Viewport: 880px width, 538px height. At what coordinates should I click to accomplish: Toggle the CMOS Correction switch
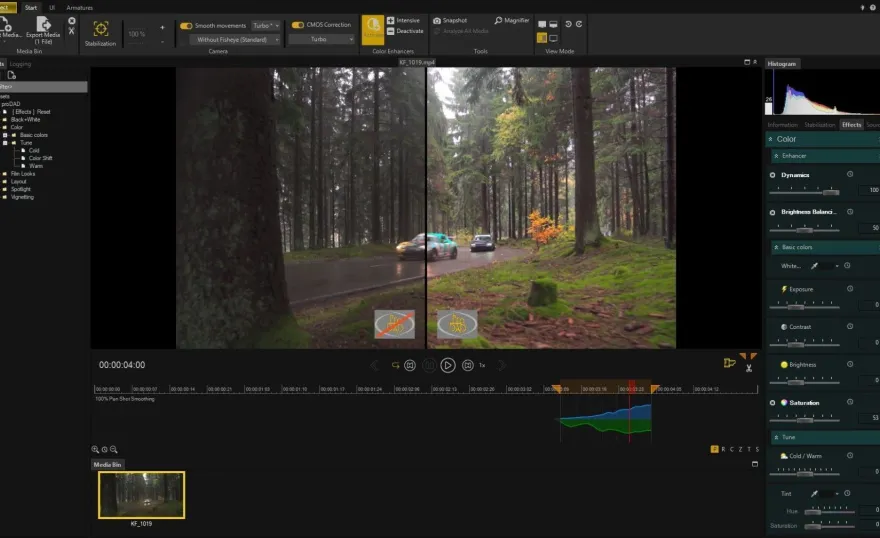tap(297, 25)
